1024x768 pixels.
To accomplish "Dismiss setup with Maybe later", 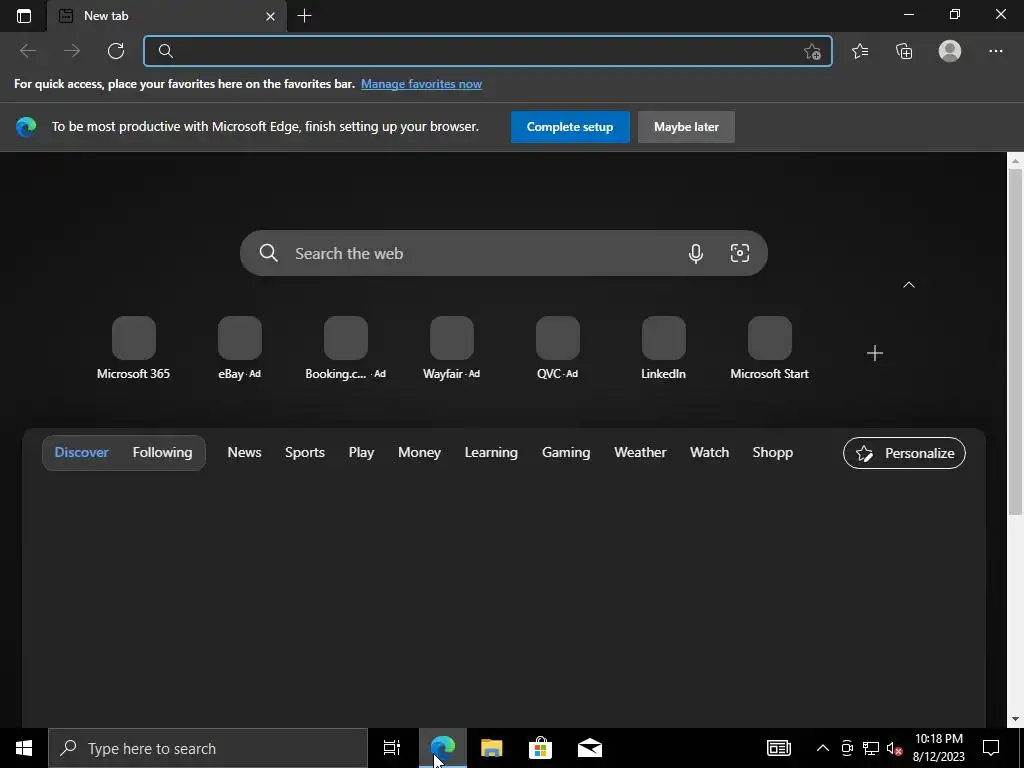I will click(686, 127).
